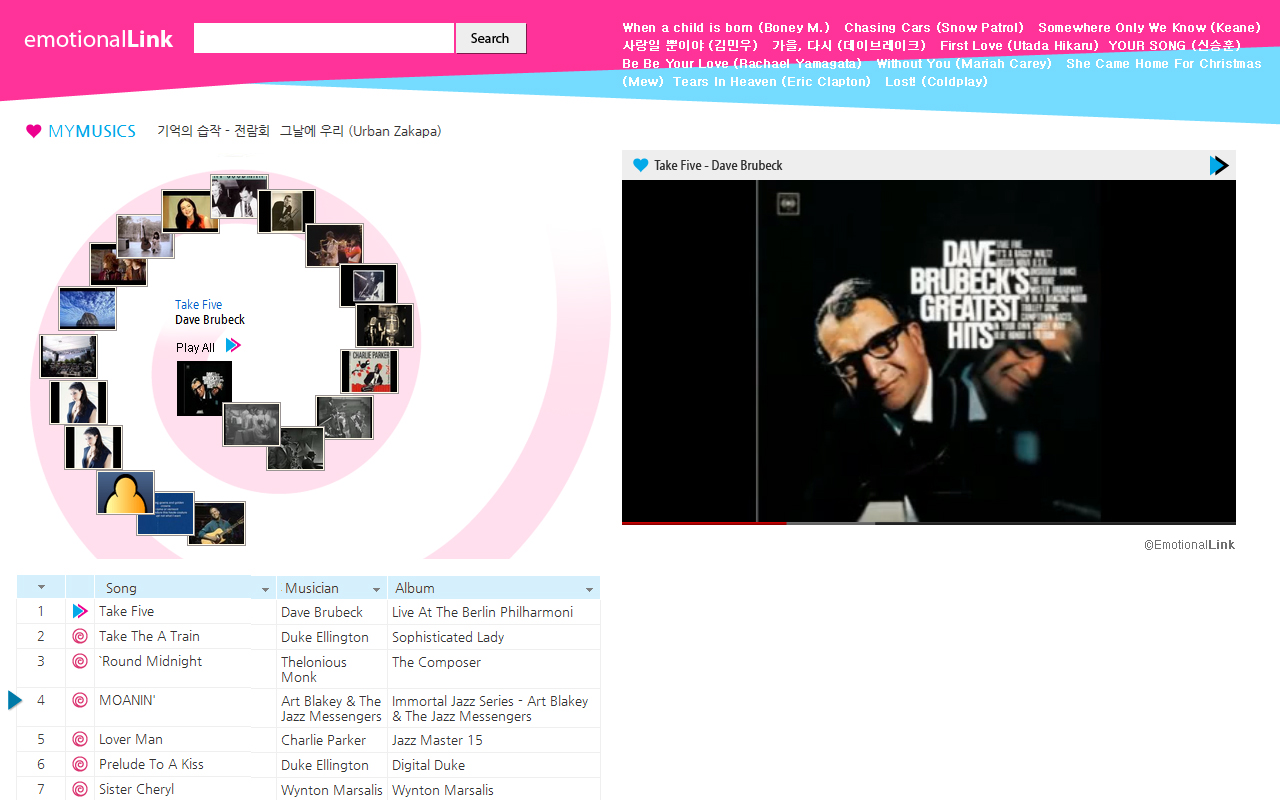The image size is (1280, 800).
Task: Select the smiling woman in orange thumbnail
Action: 190,212
